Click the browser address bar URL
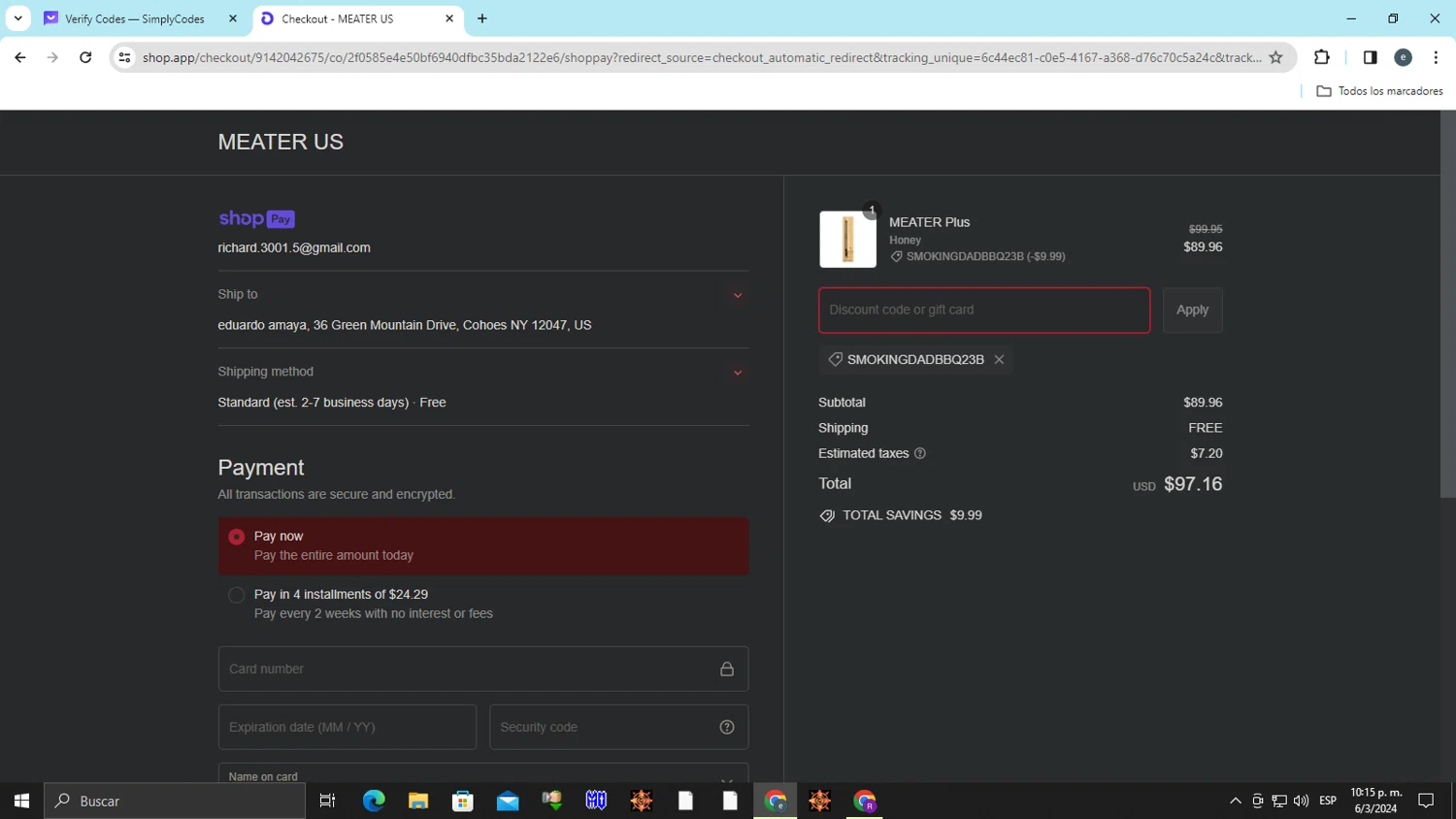 coord(702,57)
